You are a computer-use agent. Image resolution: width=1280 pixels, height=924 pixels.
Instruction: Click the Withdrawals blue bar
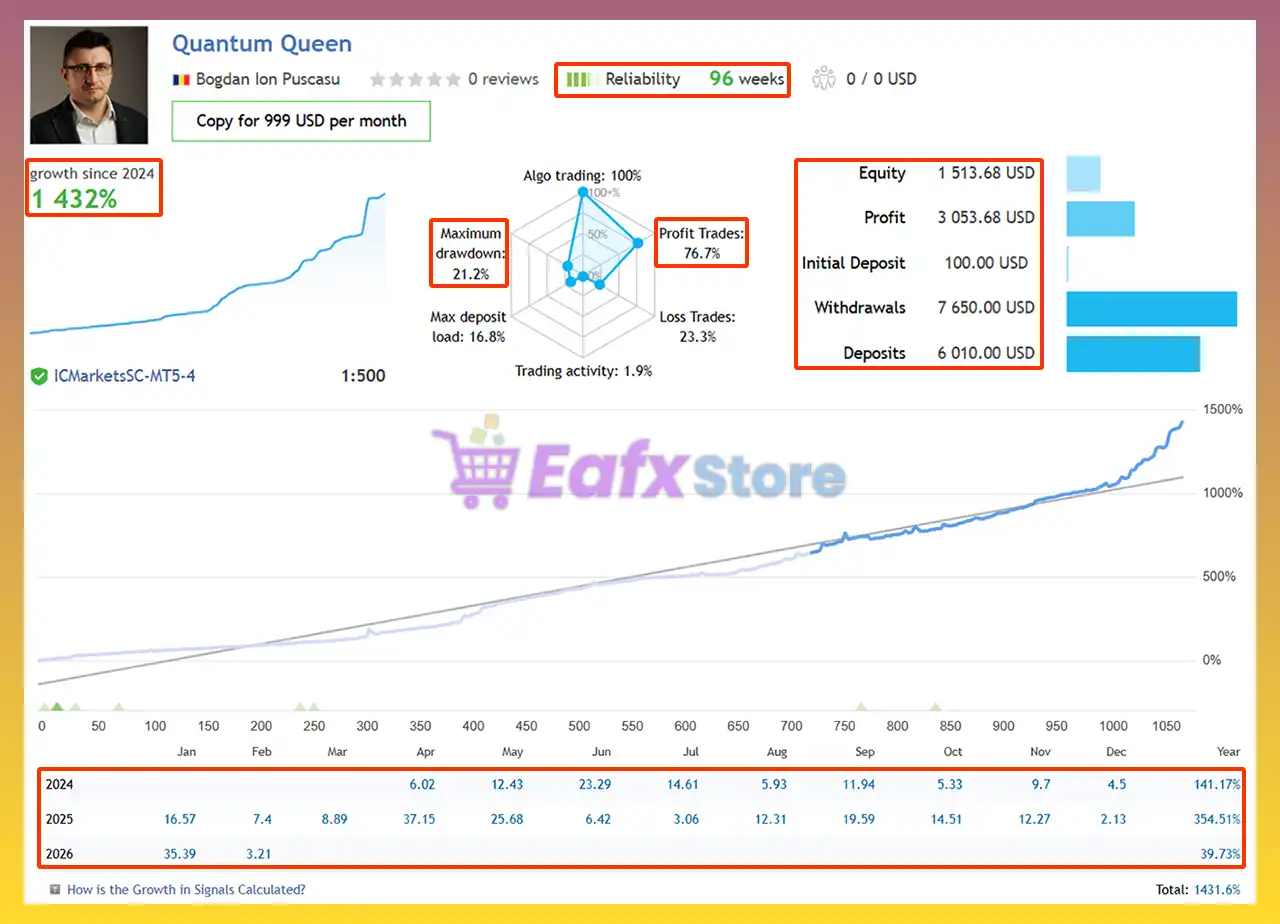click(1151, 308)
